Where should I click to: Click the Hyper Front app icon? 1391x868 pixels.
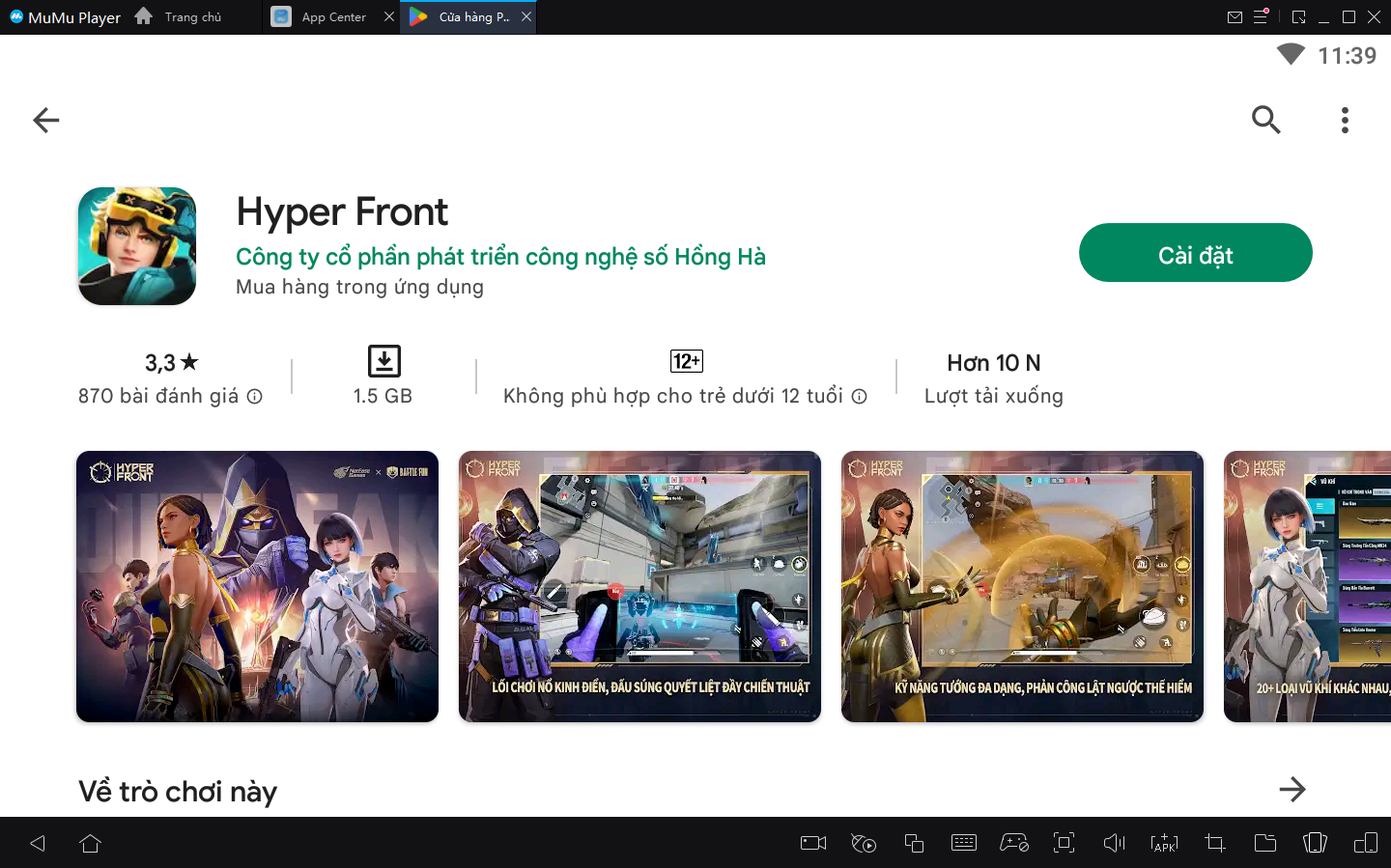coord(137,246)
